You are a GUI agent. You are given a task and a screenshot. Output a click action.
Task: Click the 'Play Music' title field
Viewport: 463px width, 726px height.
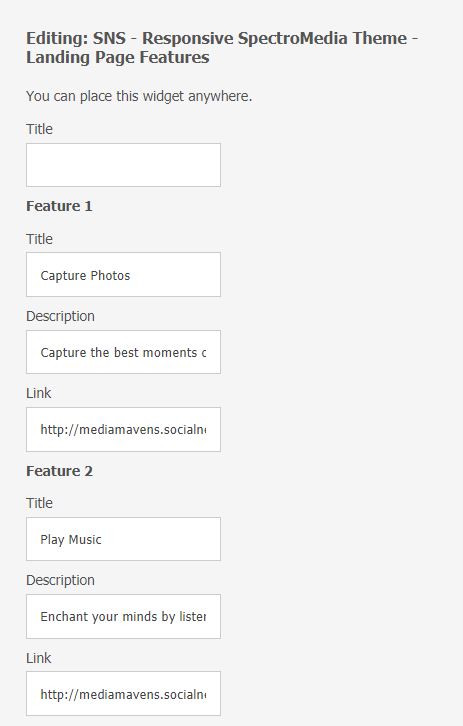pyautogui.click(x=123, y=539)
